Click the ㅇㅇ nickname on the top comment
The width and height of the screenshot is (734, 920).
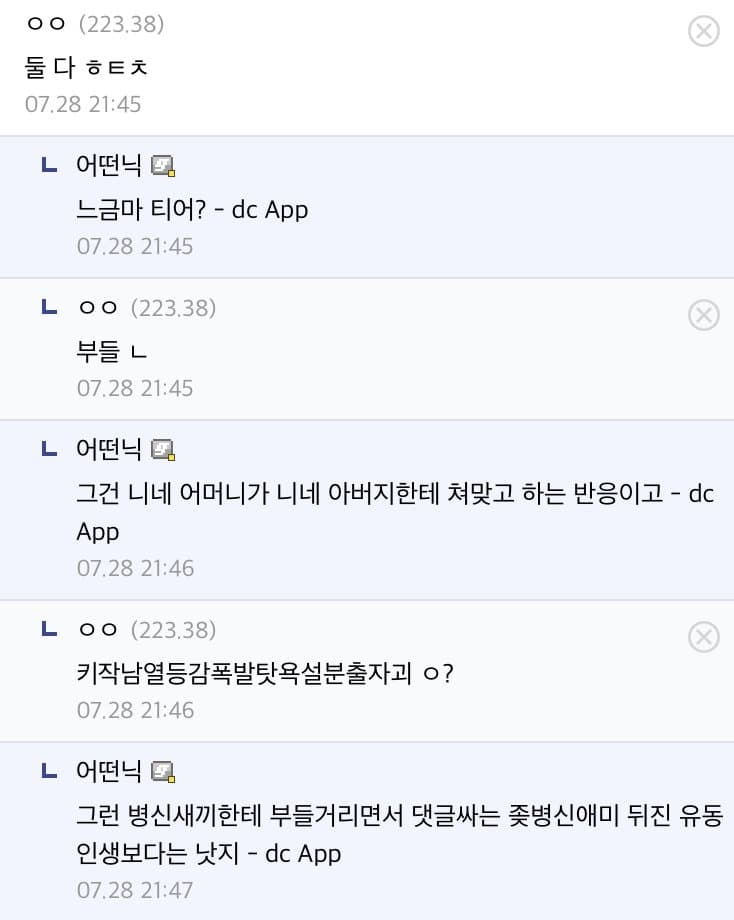click(46, 23)
